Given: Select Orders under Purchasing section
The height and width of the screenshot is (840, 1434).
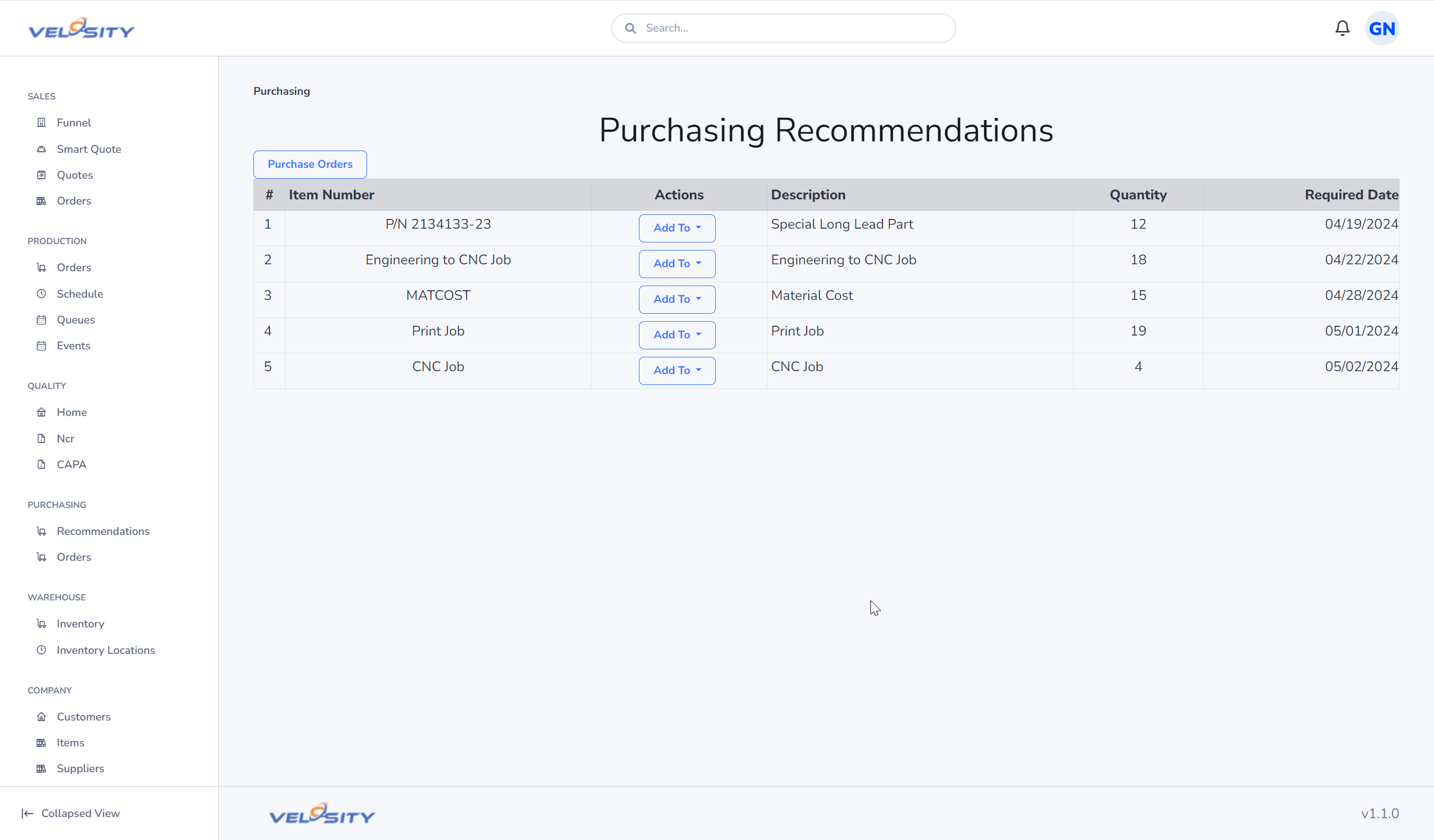Looking at the screenshot, I should [74, 557].
